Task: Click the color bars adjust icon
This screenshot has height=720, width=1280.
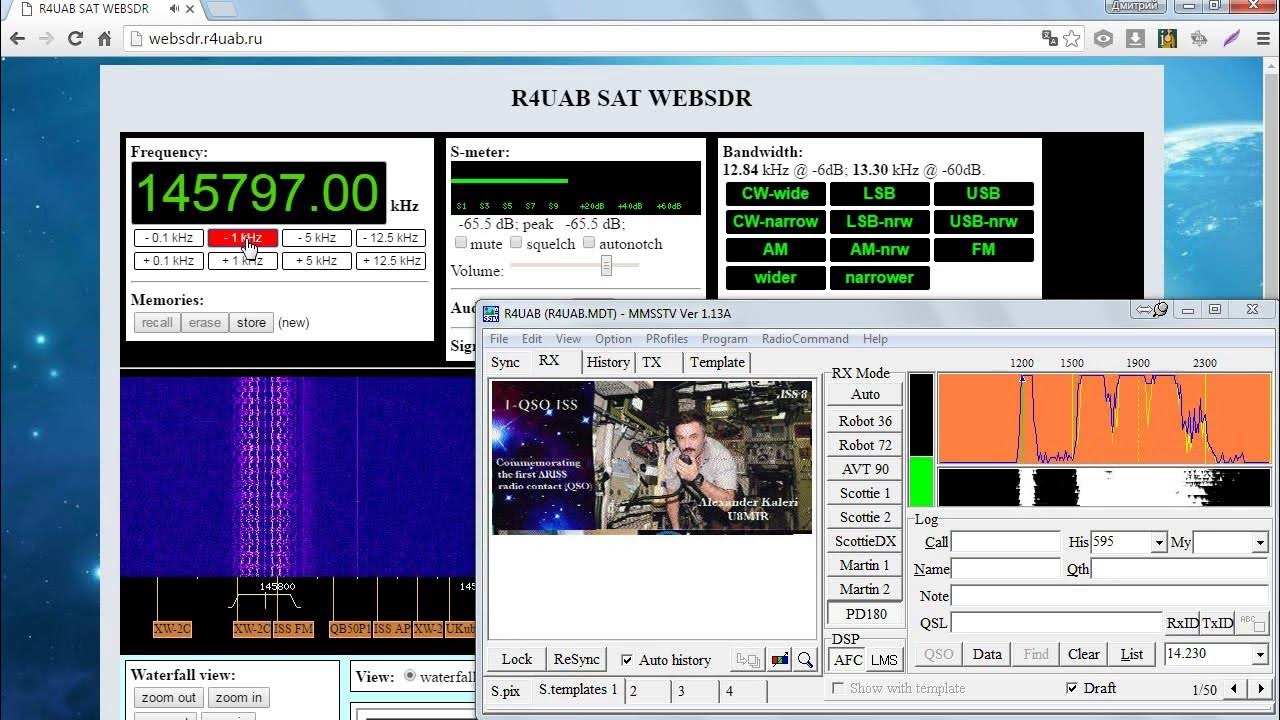Action: (779, 660)
